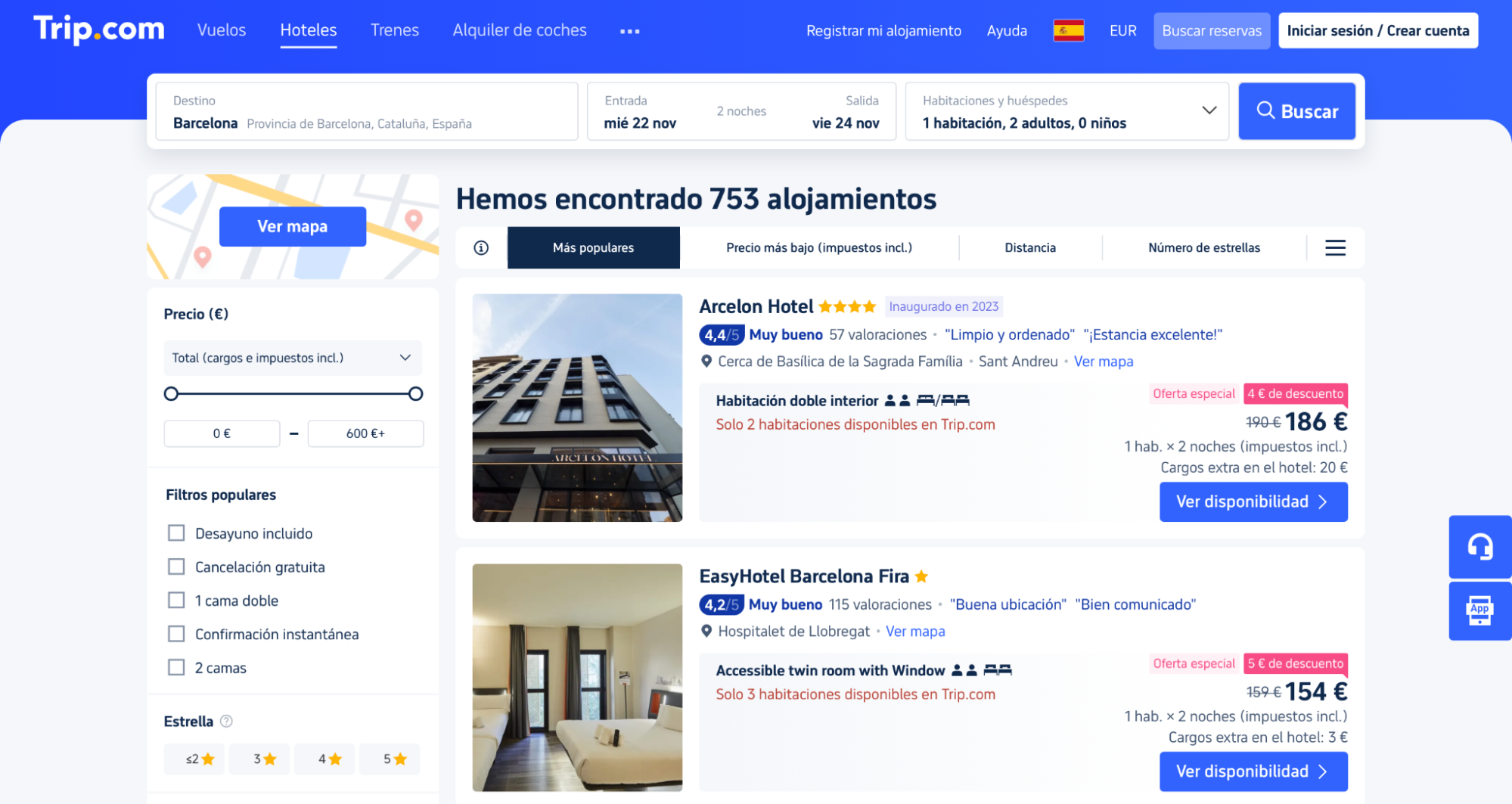Click the price range slider track
The width and height of the screenshot is (1512, 804).
click(x=293, y=393)
